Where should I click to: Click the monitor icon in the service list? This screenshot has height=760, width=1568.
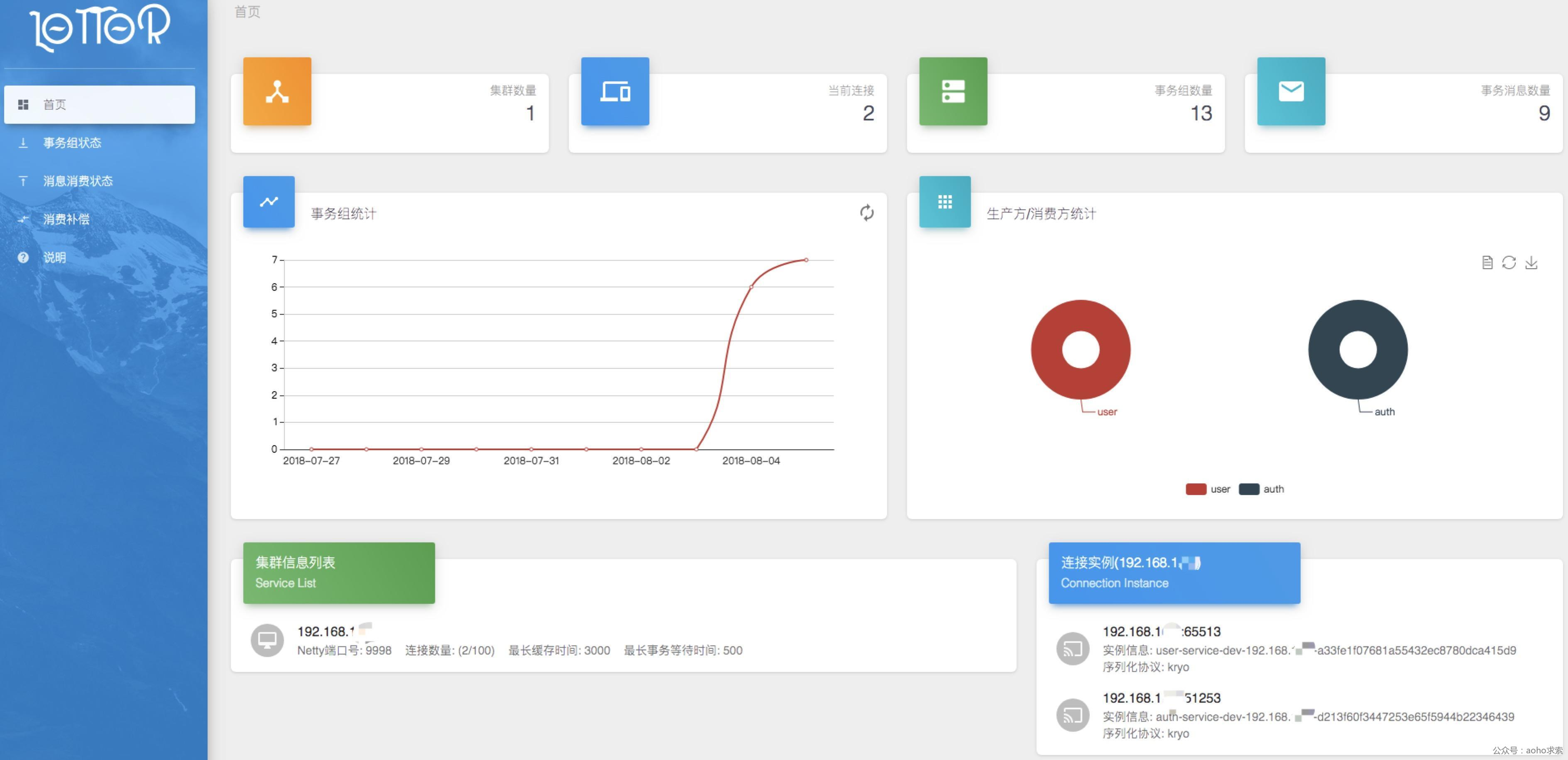[x=267, y=640]
